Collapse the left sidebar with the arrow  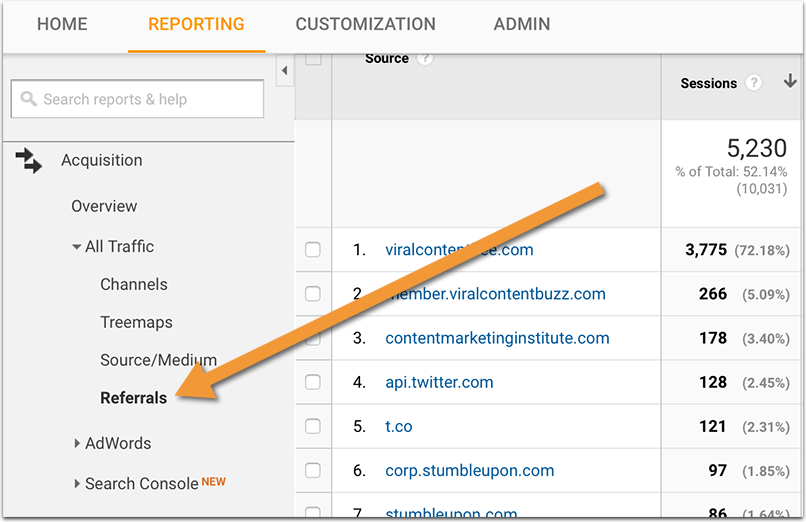point(284,70)
